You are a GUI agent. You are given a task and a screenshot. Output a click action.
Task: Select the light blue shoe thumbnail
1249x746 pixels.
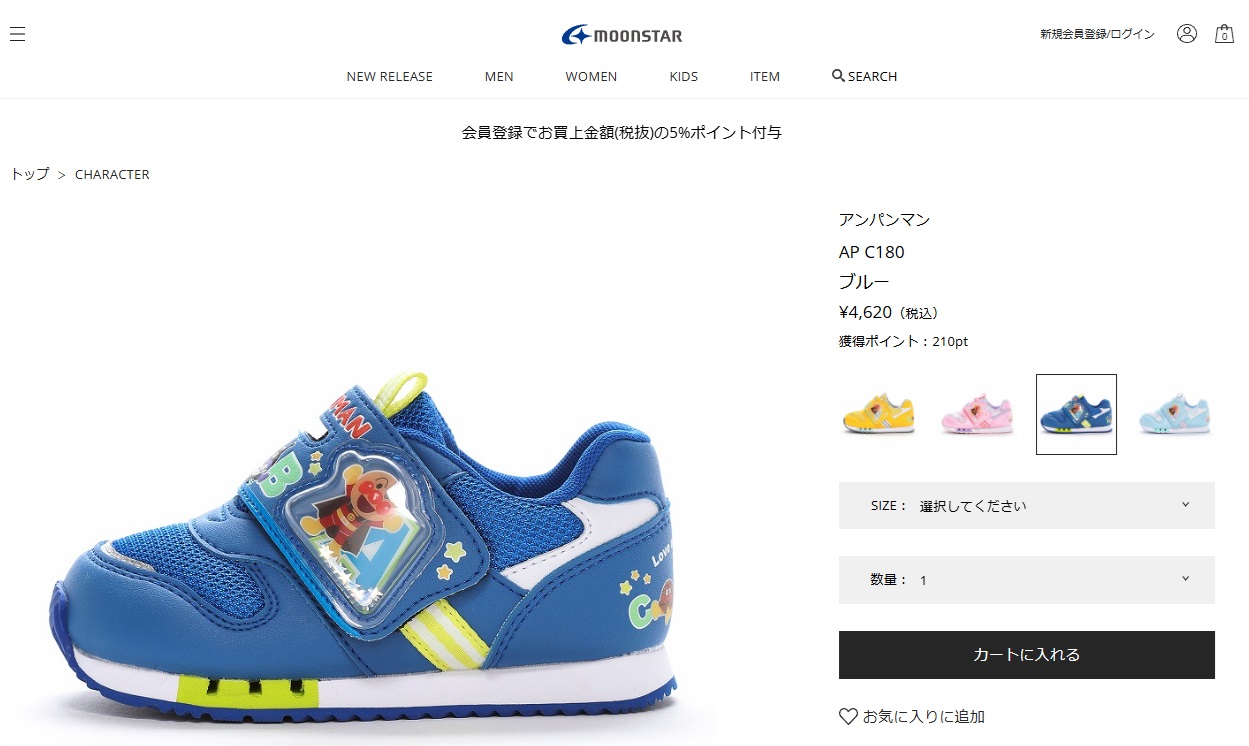[1175, 414]
